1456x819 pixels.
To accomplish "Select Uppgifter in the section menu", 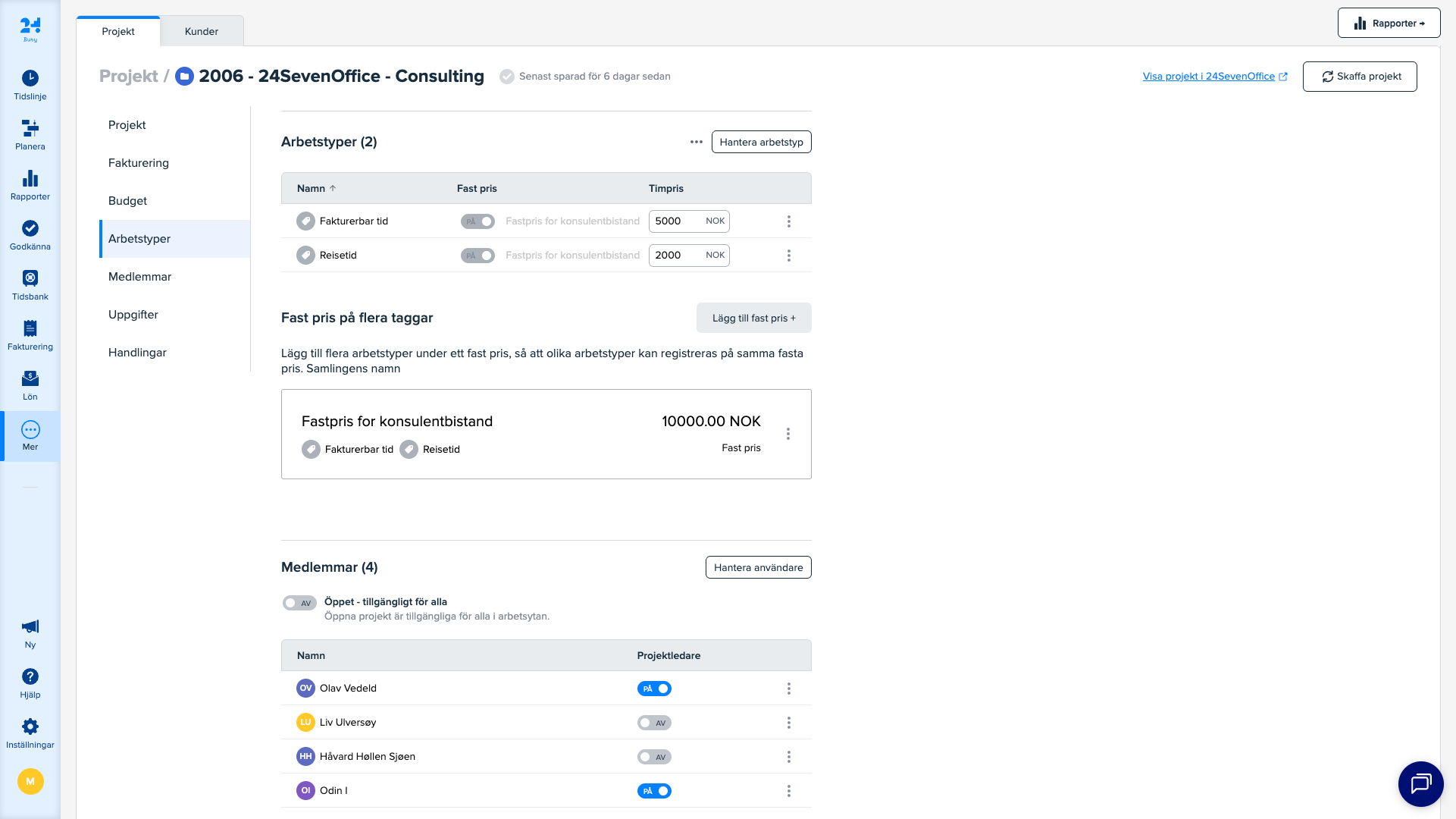I will (x=175, y=315).
